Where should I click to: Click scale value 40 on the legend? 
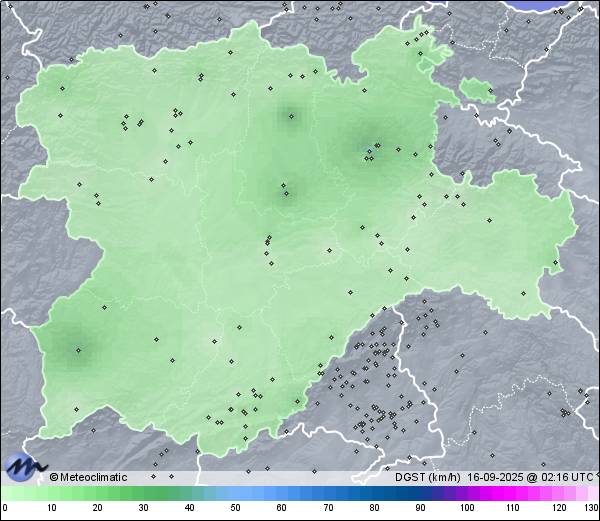click(x=189, y=508)
